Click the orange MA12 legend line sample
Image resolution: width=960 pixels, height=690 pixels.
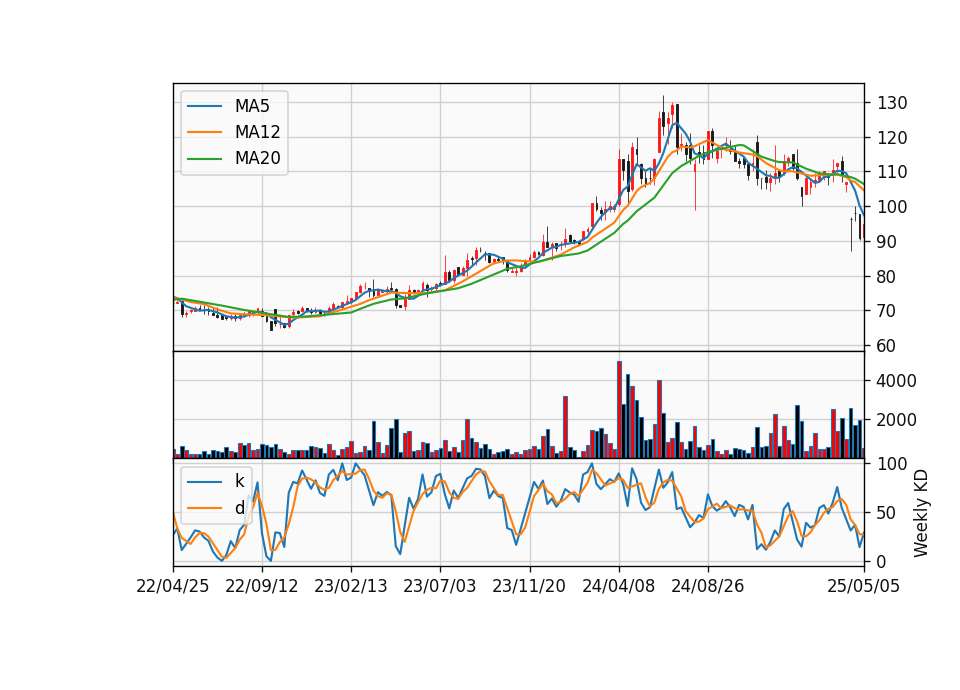(x=204, y=132)
